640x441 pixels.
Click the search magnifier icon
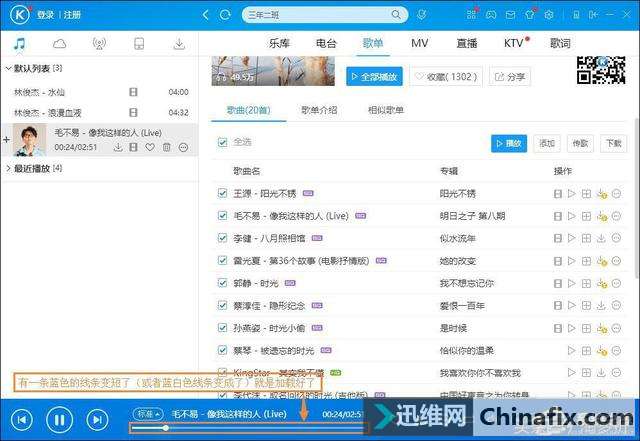(396, 15)
